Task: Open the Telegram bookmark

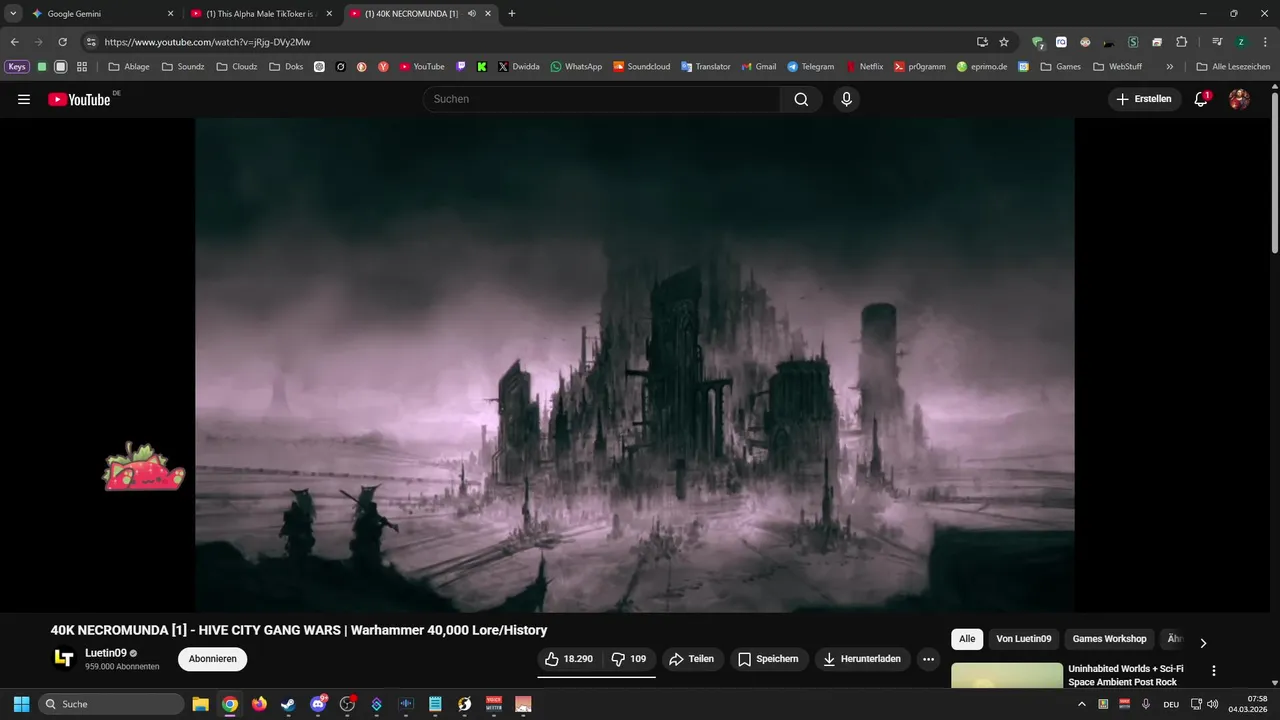Action: coord(810,67)
